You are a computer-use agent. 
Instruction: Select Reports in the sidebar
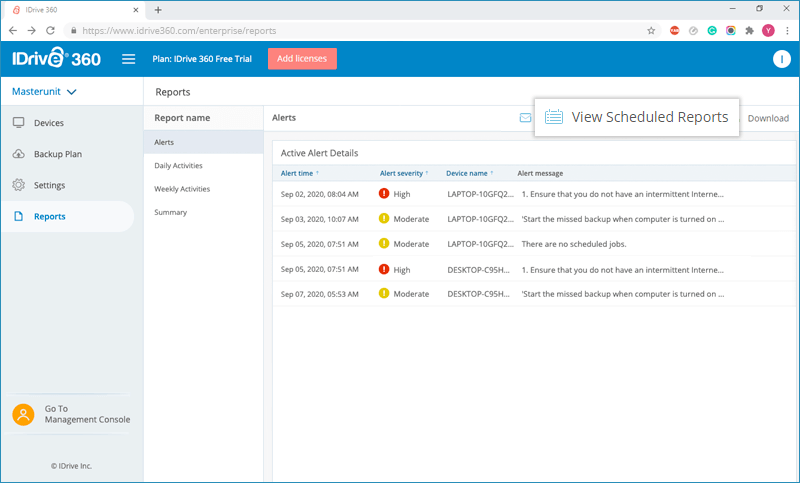coord(68,216)
